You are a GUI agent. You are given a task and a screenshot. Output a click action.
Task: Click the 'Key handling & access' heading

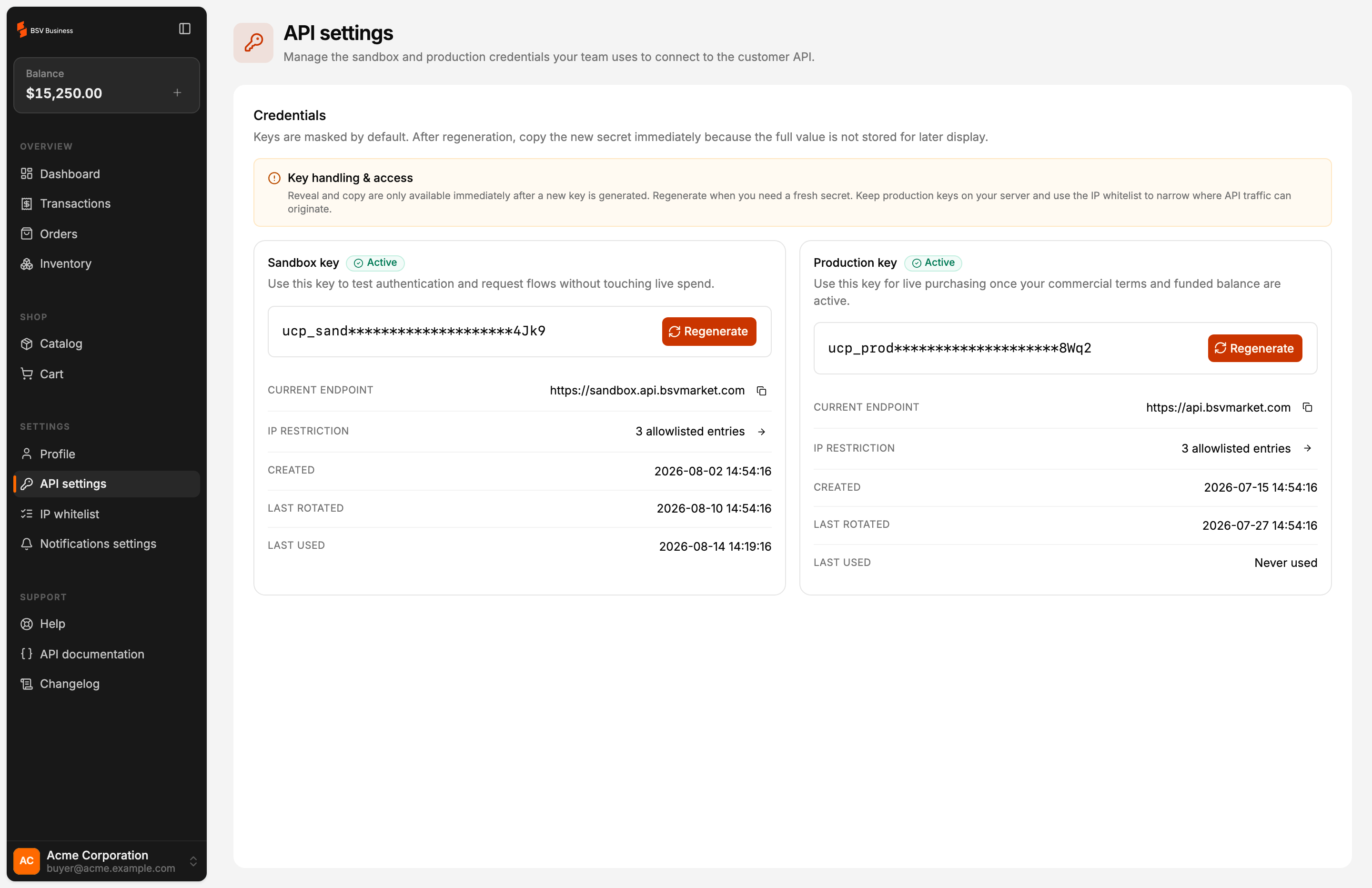350,178
